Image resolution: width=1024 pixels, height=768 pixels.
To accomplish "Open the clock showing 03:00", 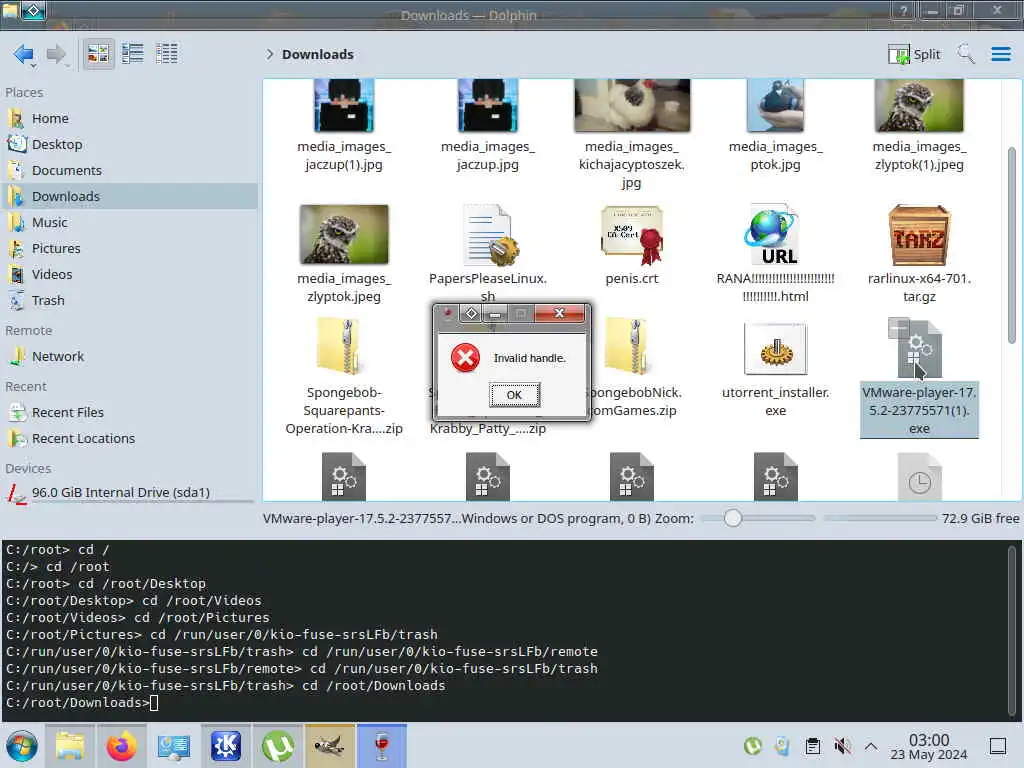I will [929, 746].
